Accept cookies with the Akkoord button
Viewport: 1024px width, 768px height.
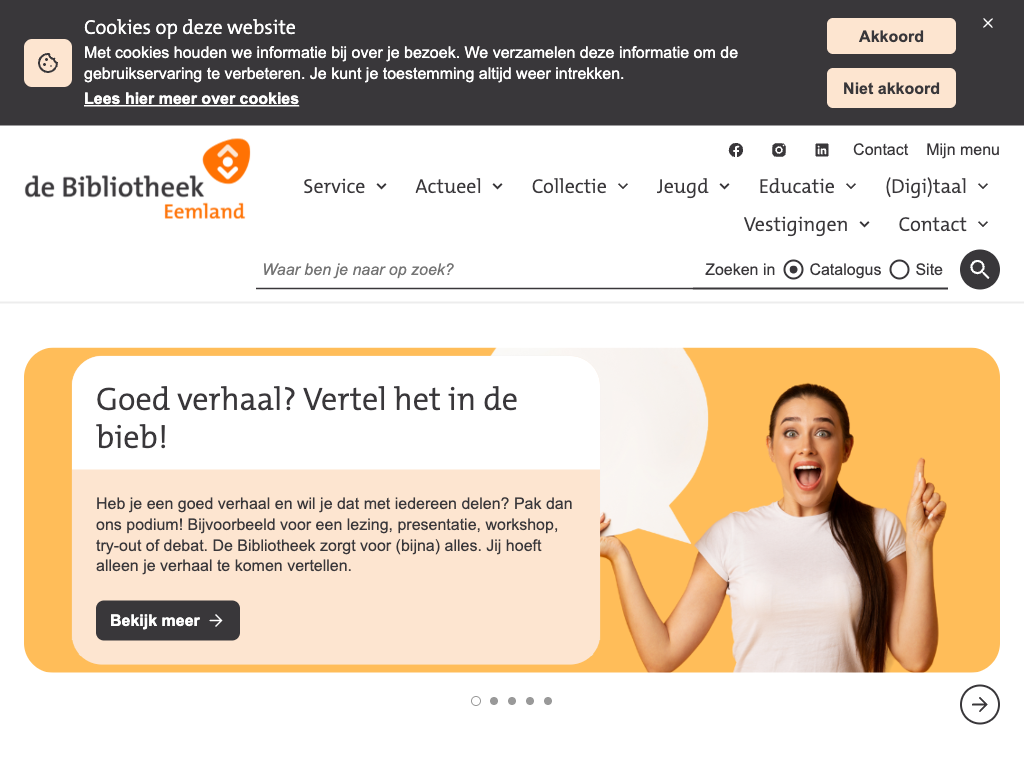891,36
